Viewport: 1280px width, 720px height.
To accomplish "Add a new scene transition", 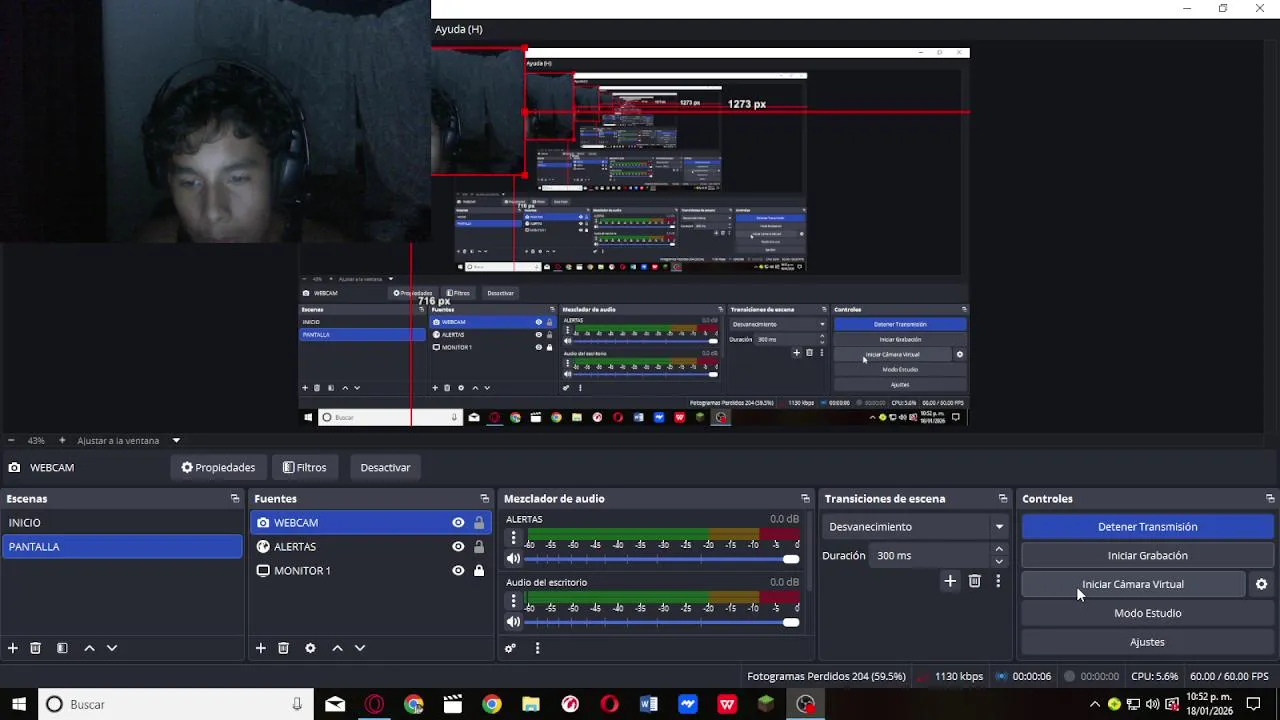I will coord(950,581).
